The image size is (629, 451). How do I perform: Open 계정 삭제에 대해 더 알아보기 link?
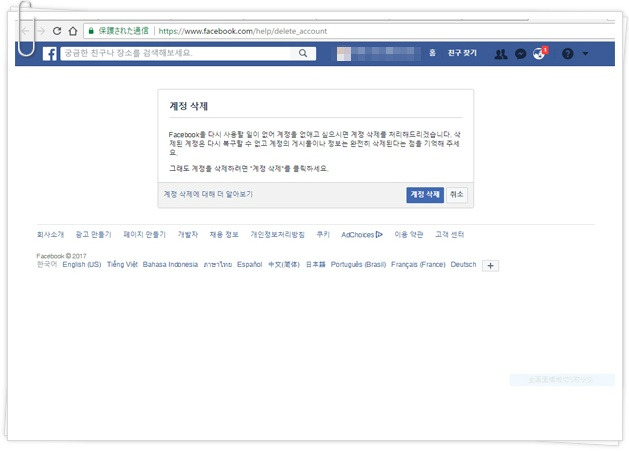click(x=208, y=194)
